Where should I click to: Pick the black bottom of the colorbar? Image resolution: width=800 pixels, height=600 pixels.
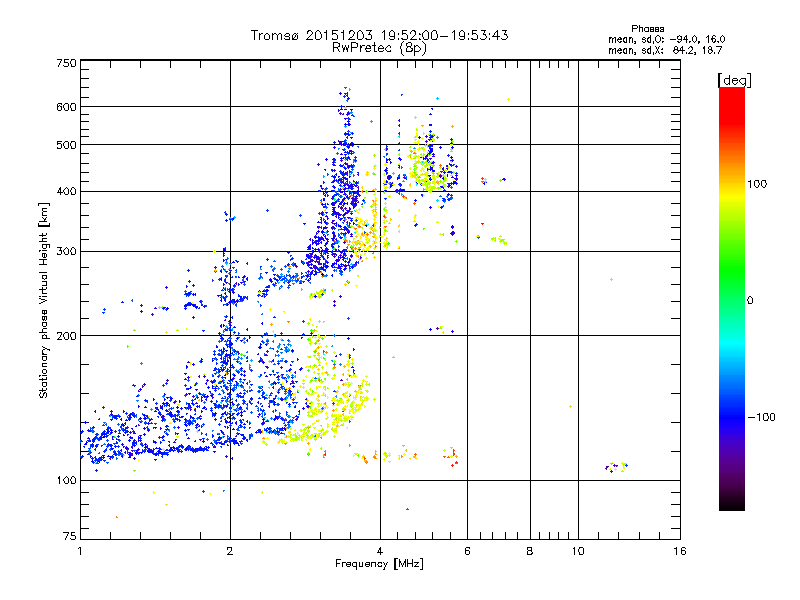(x=732, y=503)
